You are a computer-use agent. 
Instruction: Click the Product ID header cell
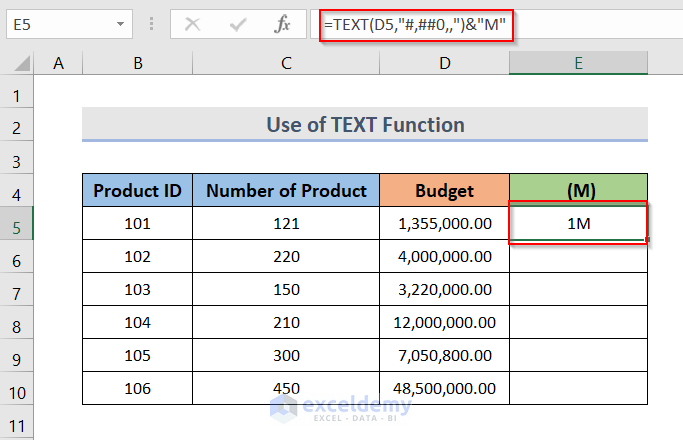[x=137, y=190]
